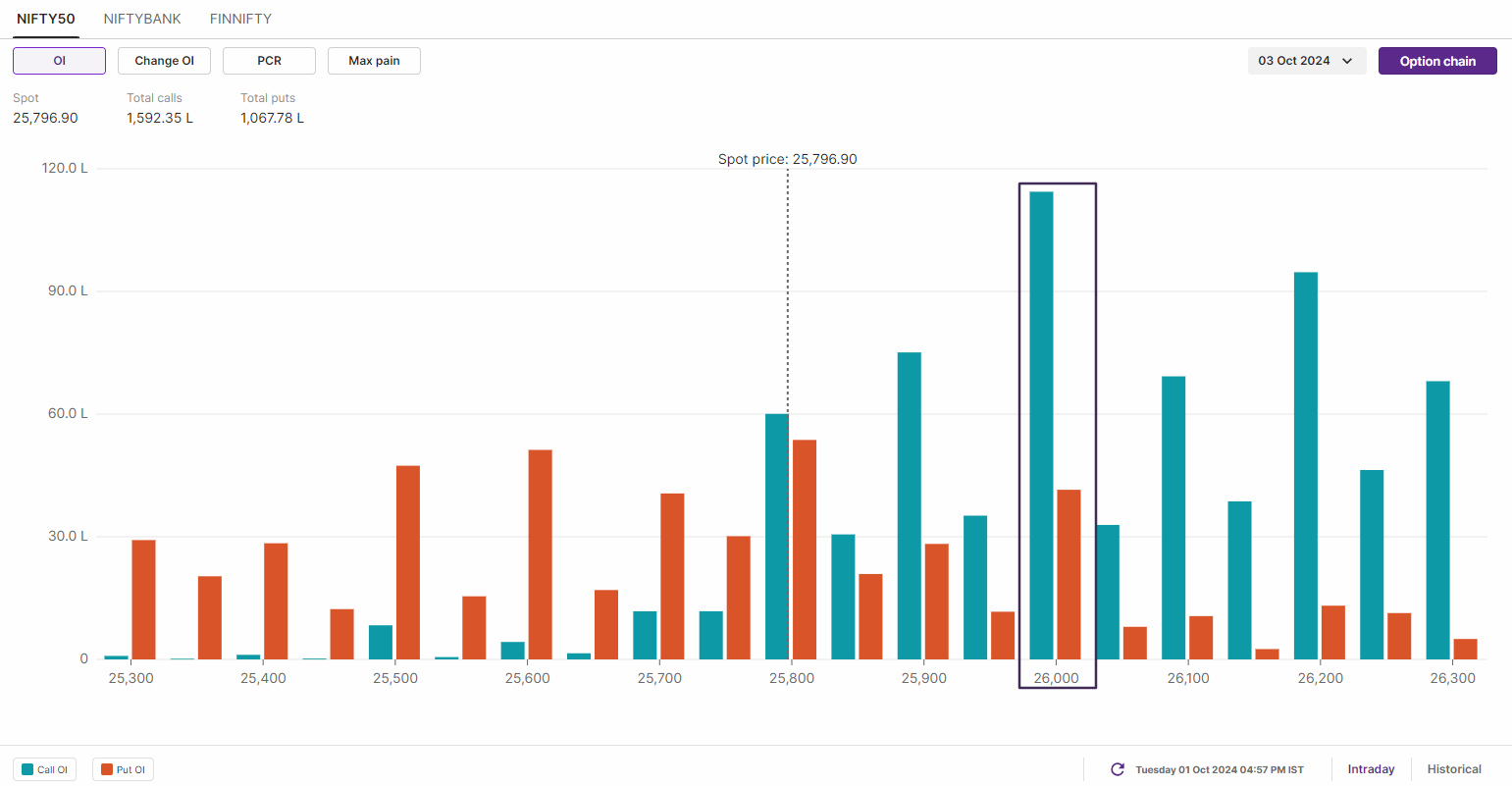This screenshot has height=786, width=1512.
Task: Click the 26,300 strike call OI bar
Action: [1437, 520]
